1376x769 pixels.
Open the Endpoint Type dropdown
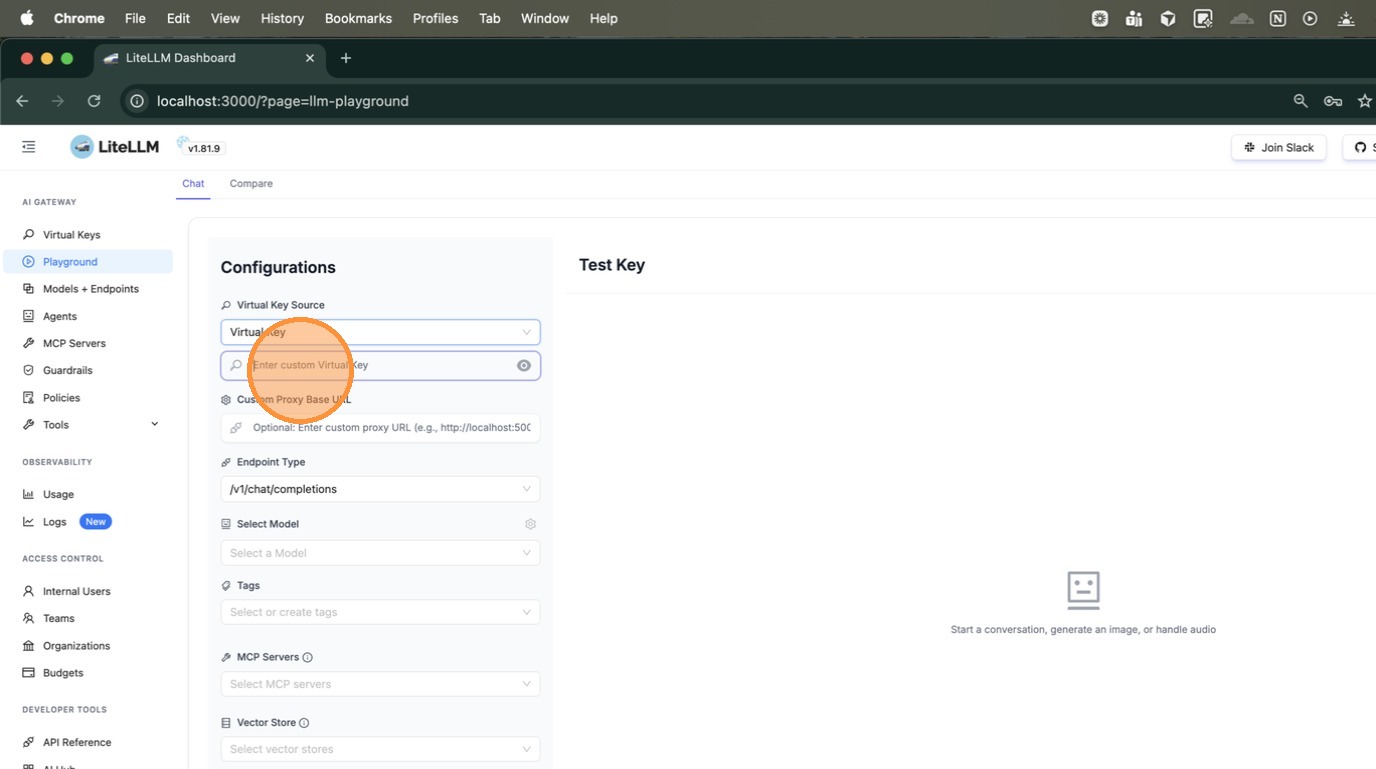click(380, 489)
